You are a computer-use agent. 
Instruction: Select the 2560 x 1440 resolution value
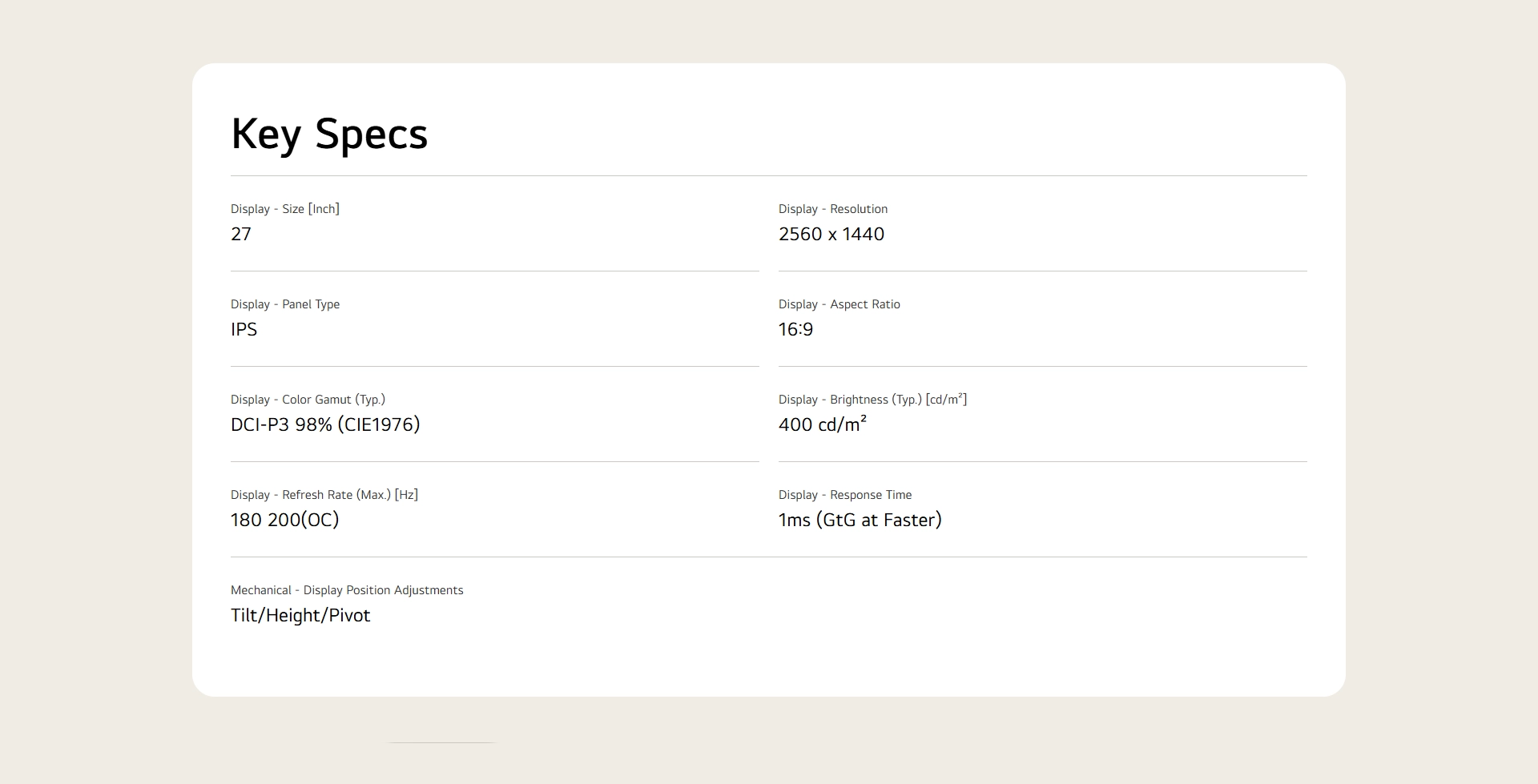coord(831,235)
